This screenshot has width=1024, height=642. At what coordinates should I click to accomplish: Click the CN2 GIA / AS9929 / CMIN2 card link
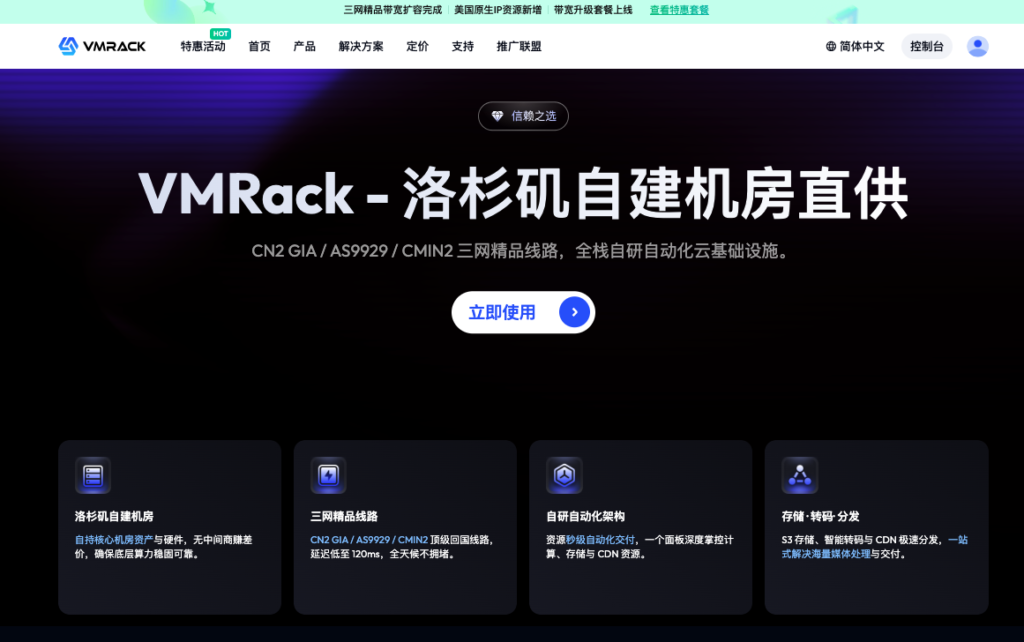tap(369, 539)
